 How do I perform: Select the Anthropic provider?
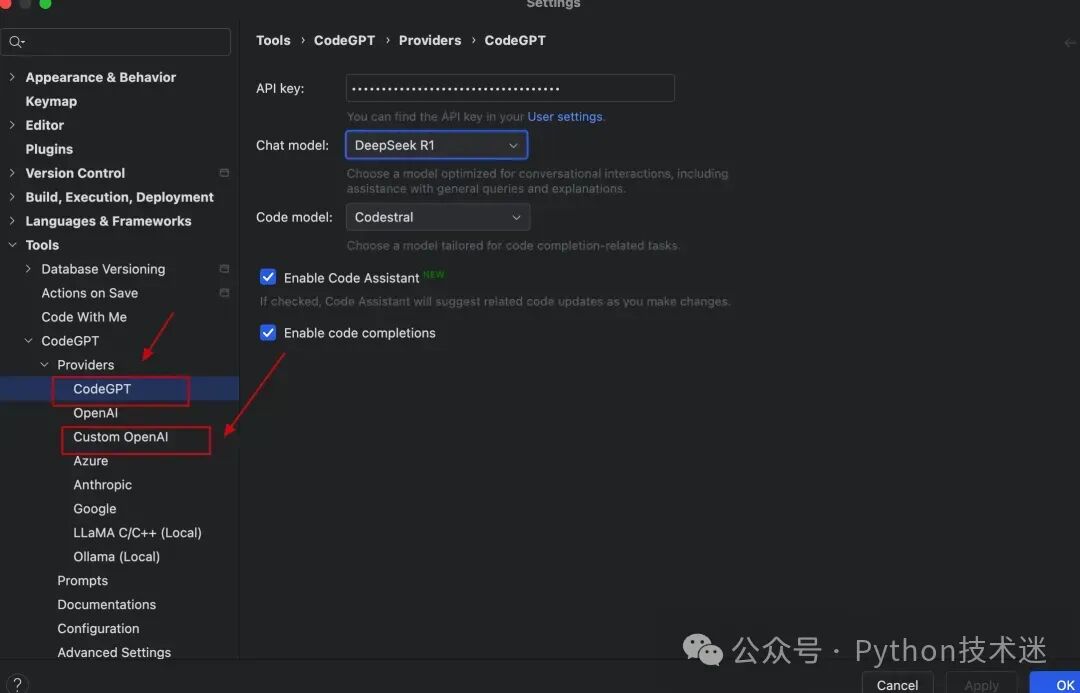tap(103, 485)
